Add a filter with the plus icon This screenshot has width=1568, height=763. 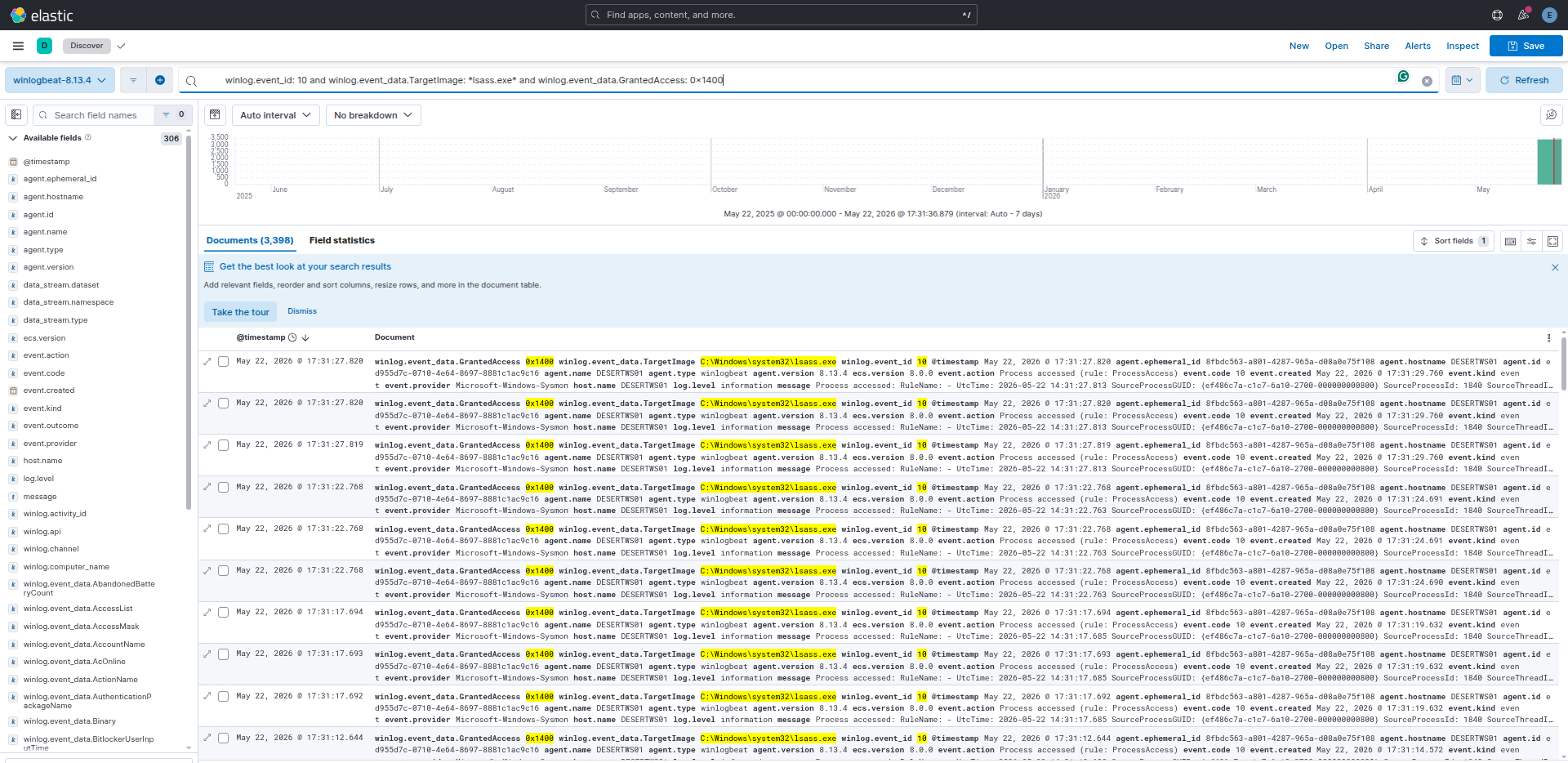[160, 80]
